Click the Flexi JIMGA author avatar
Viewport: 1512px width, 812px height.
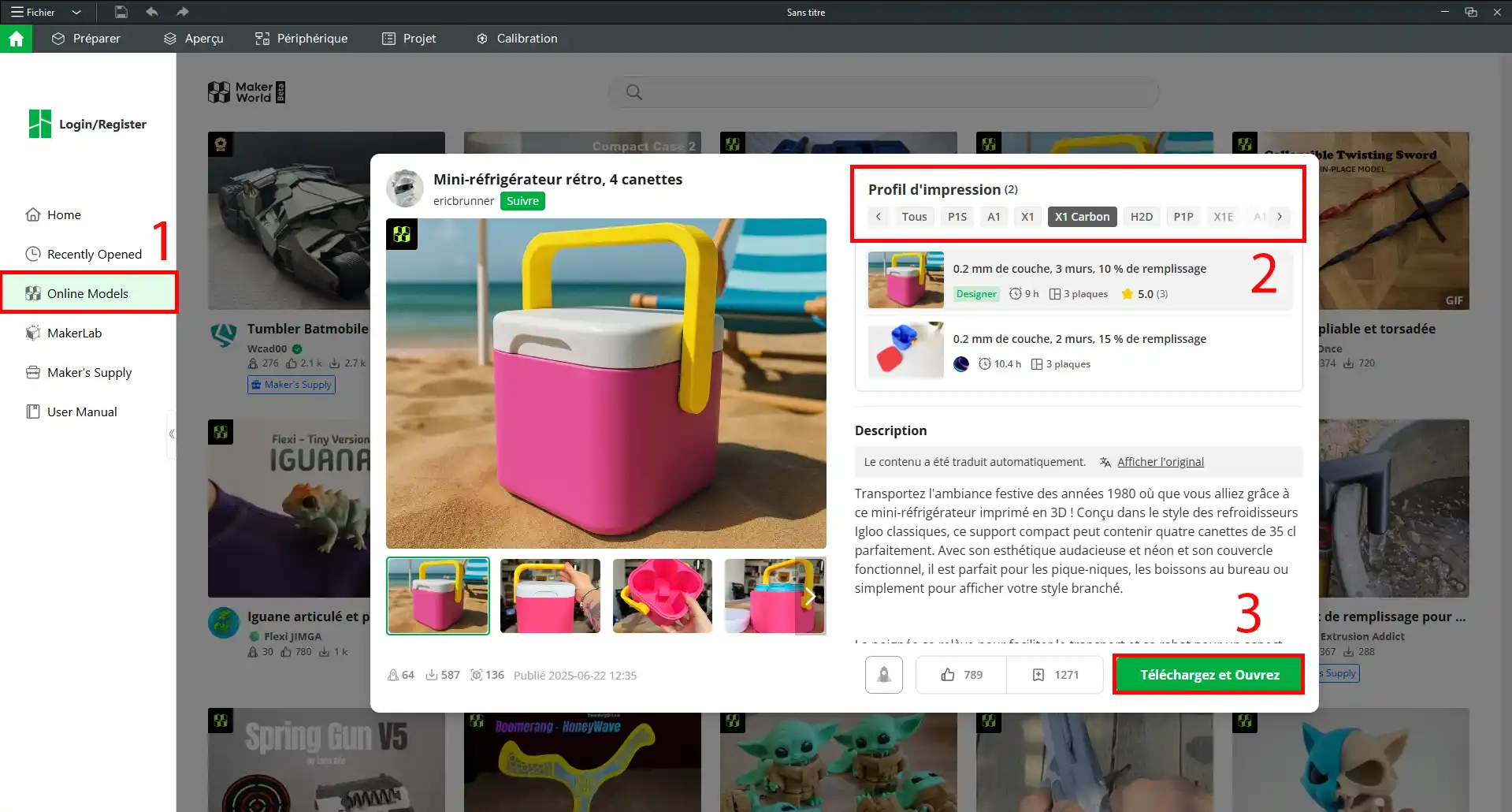pyautogui.click(x=224, y=623)
